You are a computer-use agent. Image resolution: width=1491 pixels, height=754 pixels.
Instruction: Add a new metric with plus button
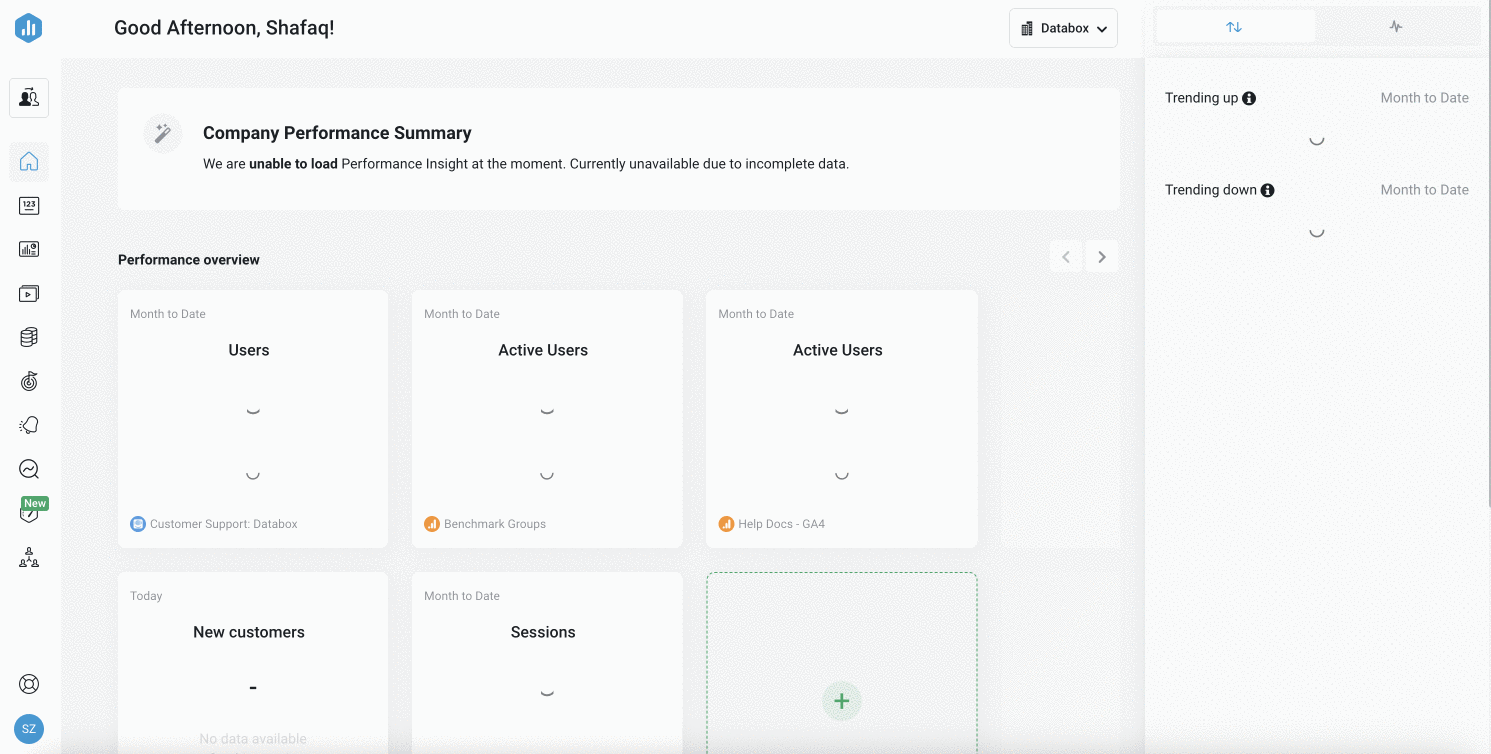point(841,701)
